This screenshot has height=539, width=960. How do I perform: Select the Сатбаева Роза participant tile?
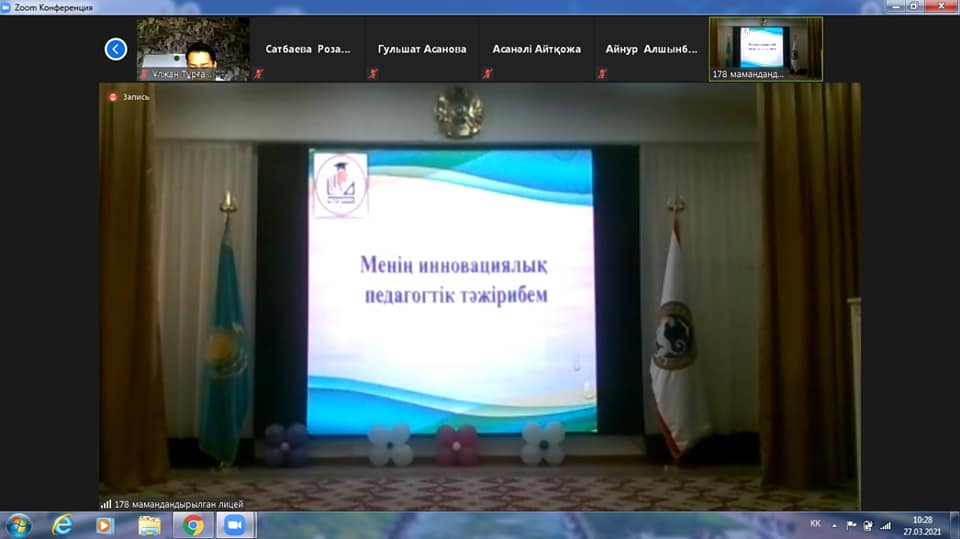point(307,49)
